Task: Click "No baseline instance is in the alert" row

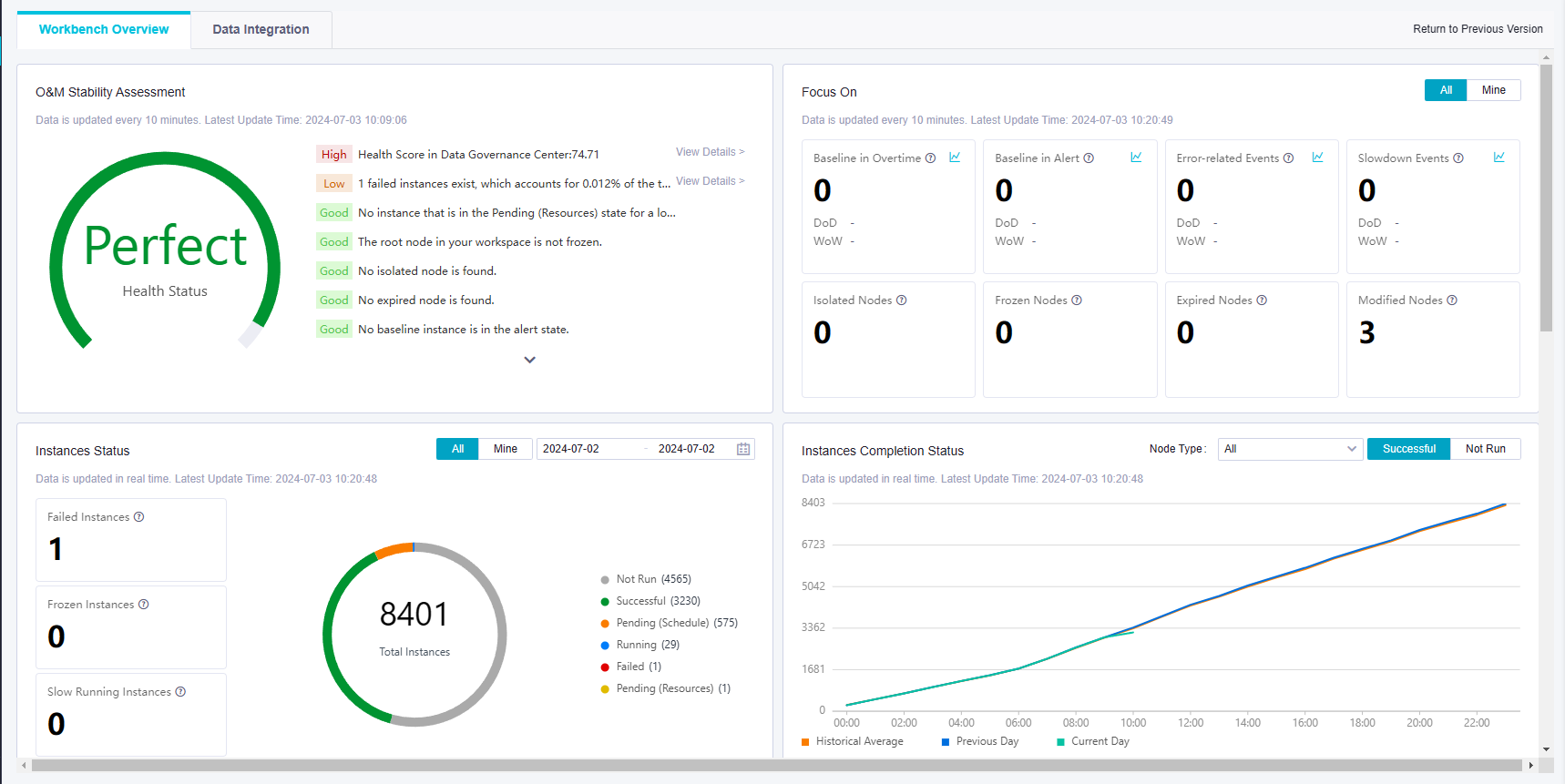Action: pos(464,330)
